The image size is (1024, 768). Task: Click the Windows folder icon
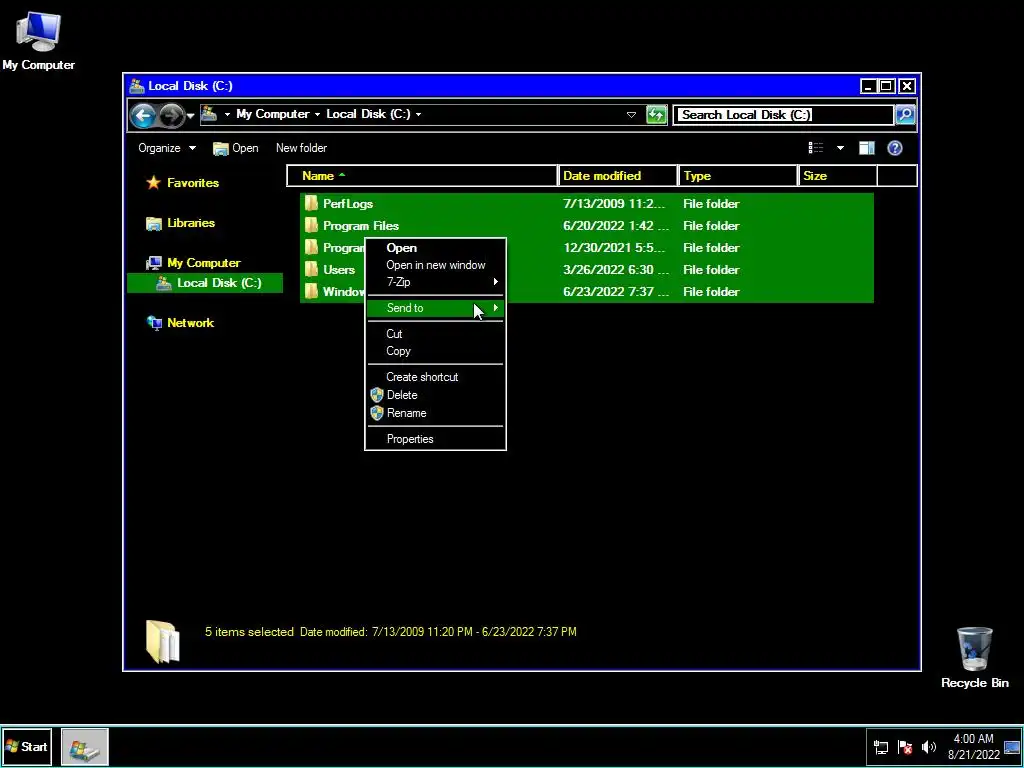(x=312, y=291)
